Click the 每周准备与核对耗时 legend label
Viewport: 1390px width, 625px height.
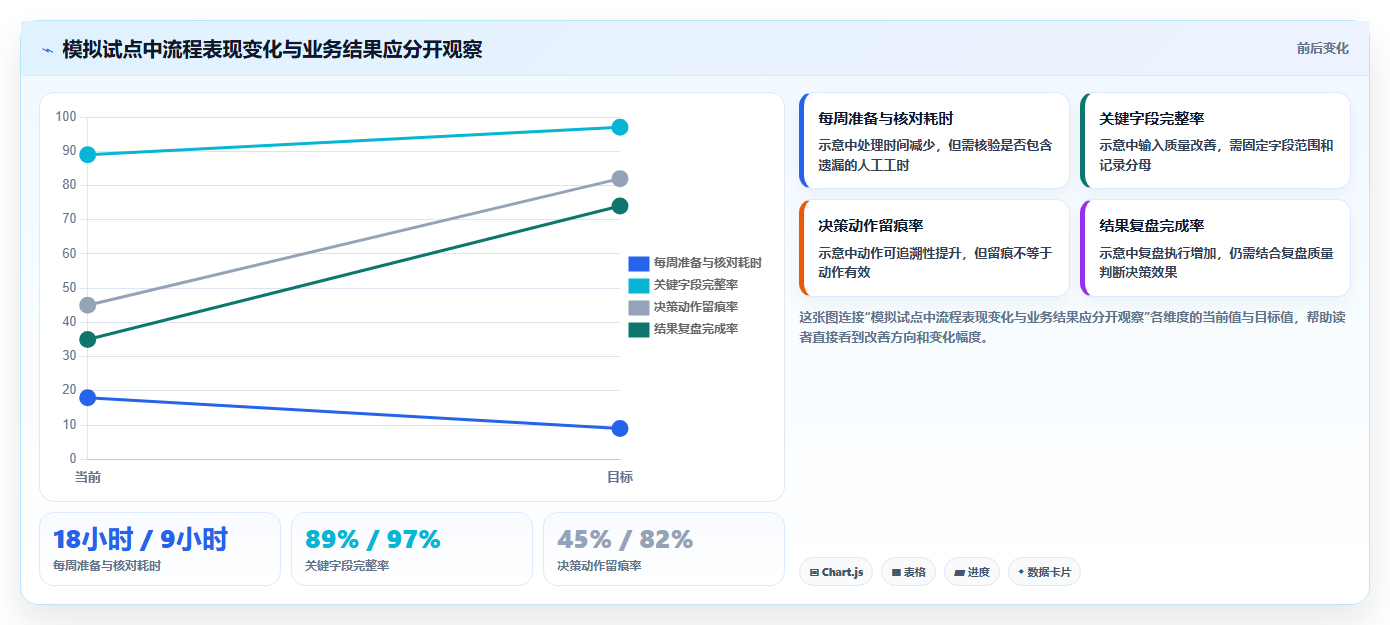pos(708,263)
